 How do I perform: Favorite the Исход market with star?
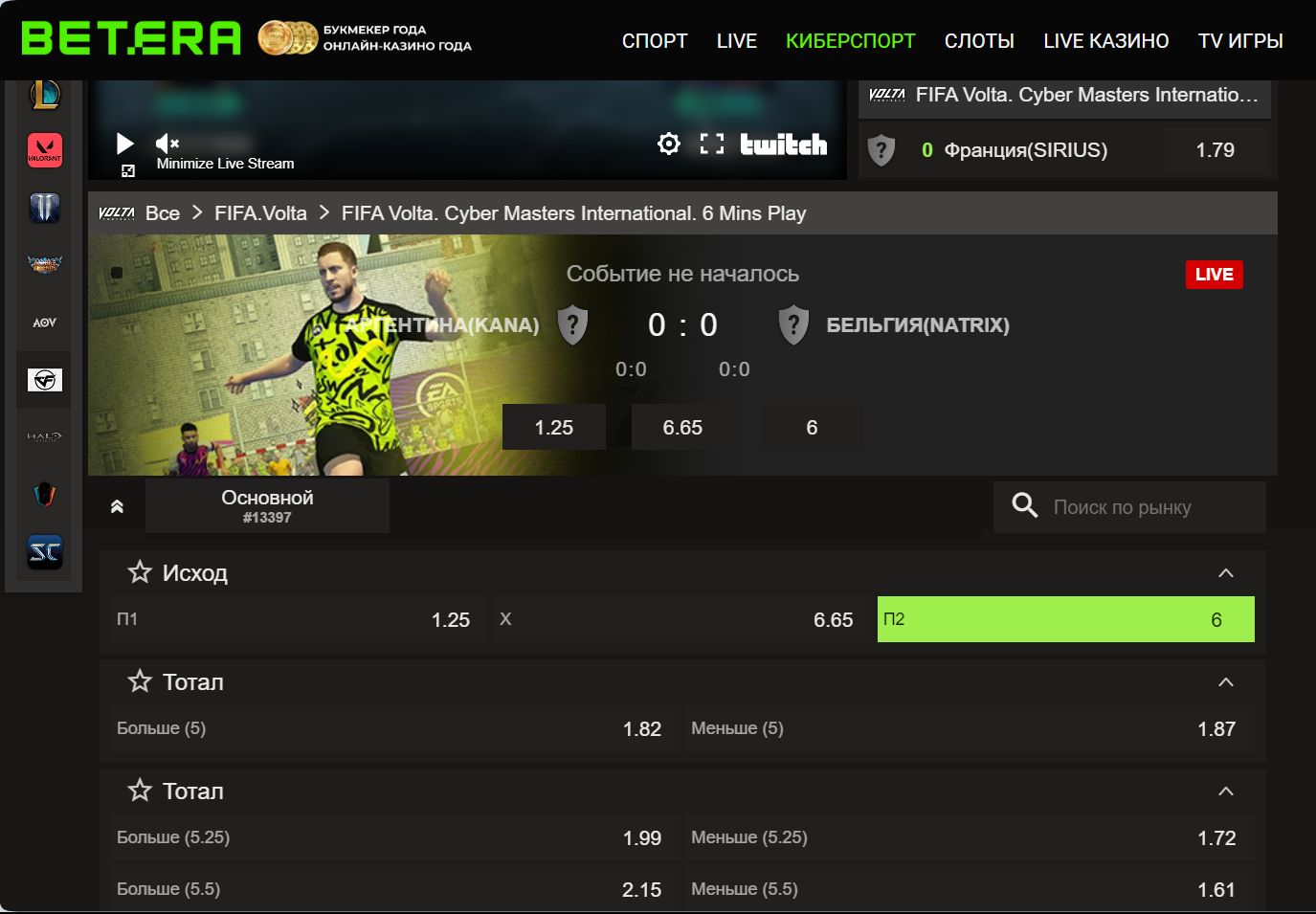[140, 572]
